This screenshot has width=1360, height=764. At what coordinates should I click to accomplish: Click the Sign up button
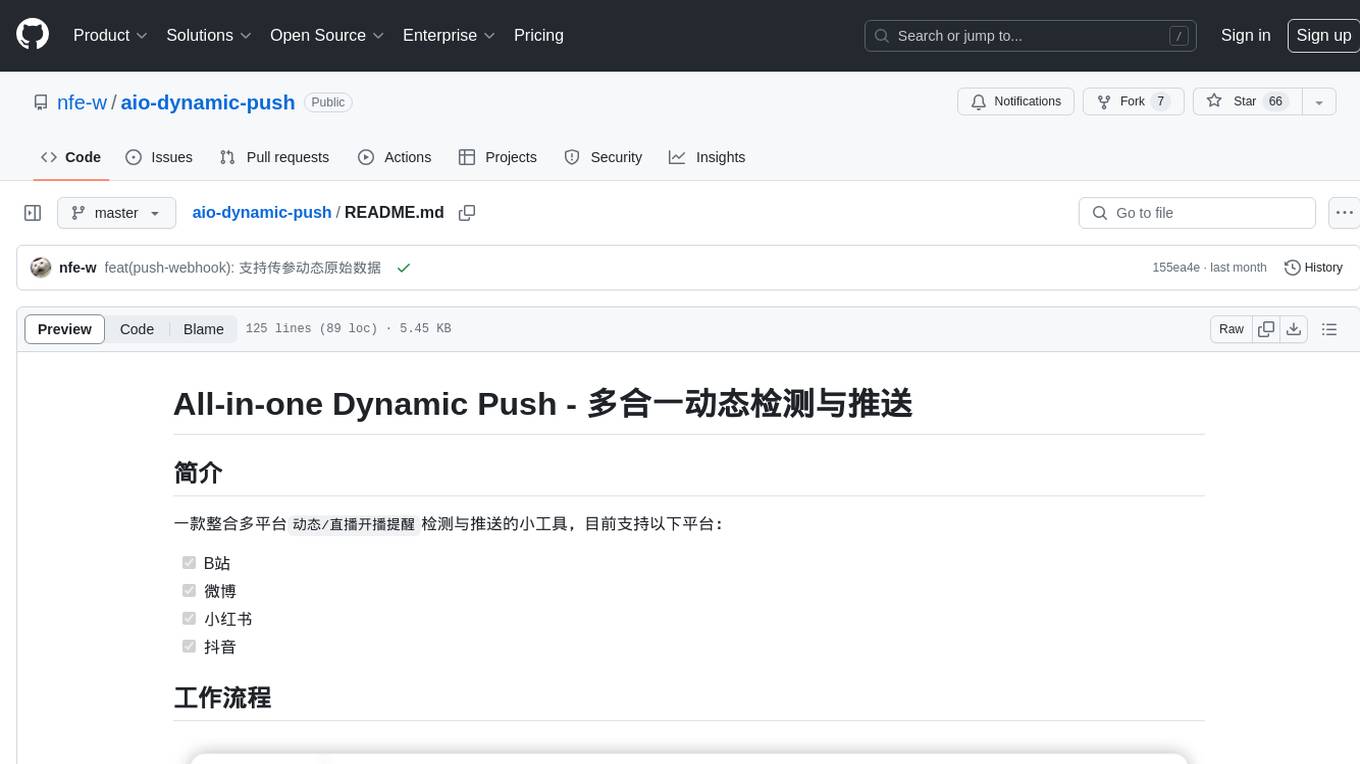coord(1323,35)
